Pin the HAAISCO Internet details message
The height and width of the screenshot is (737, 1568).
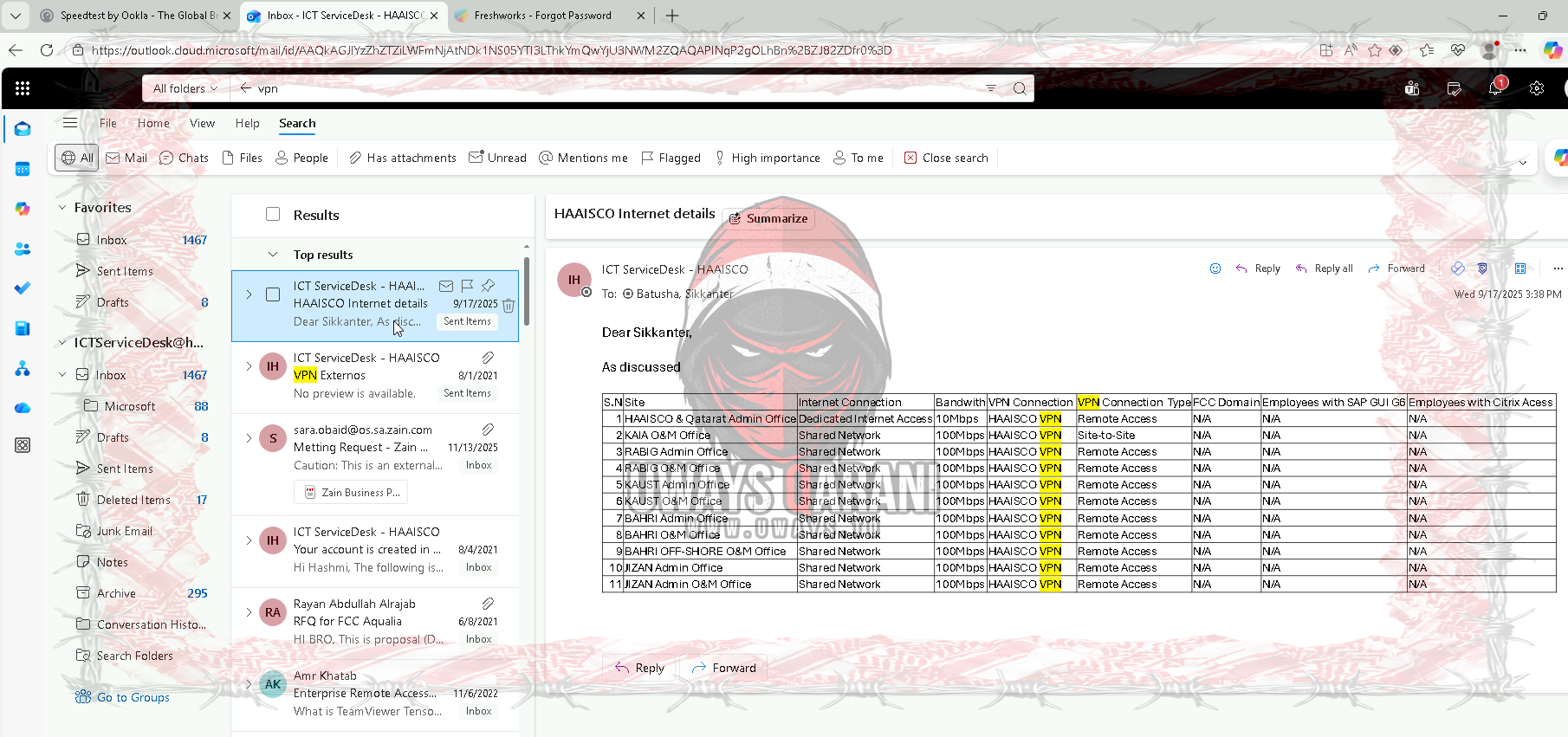(x=489, y=286)
